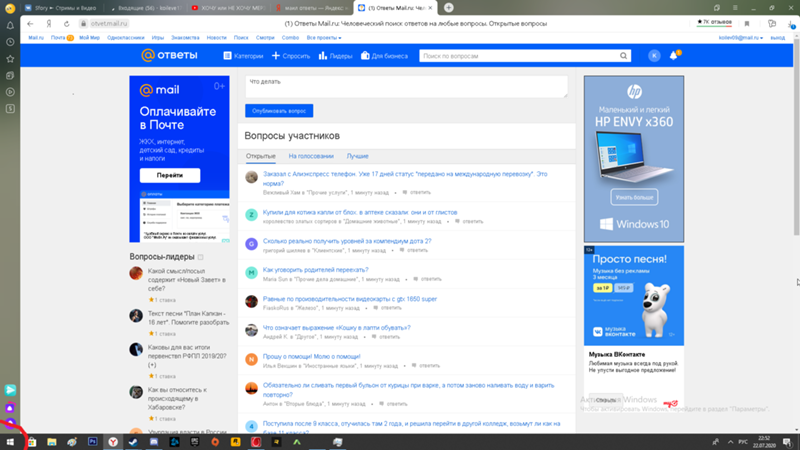This screenshot has height=450, width=800.
Task: Select the 'Лучшие' tab
Action: (x=357, y=156)
